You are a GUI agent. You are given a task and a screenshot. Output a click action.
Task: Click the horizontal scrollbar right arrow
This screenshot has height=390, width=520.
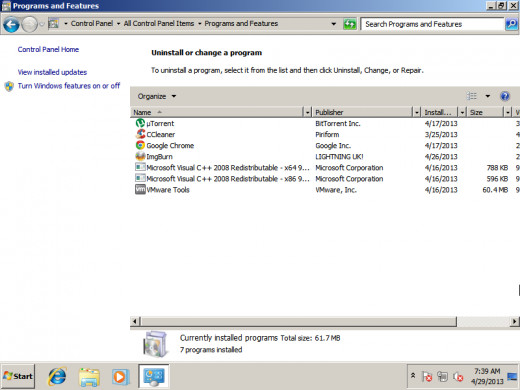pyautogui.click(x=515, y=321)
